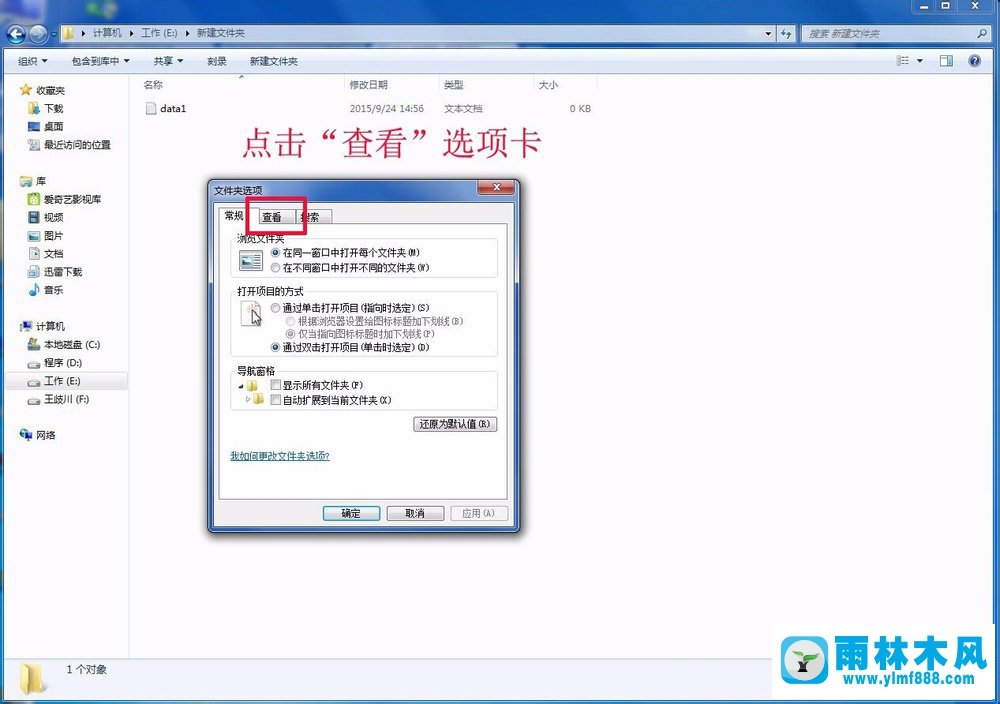
Task: Sort by Date modified column header
Action: point(368,85)
